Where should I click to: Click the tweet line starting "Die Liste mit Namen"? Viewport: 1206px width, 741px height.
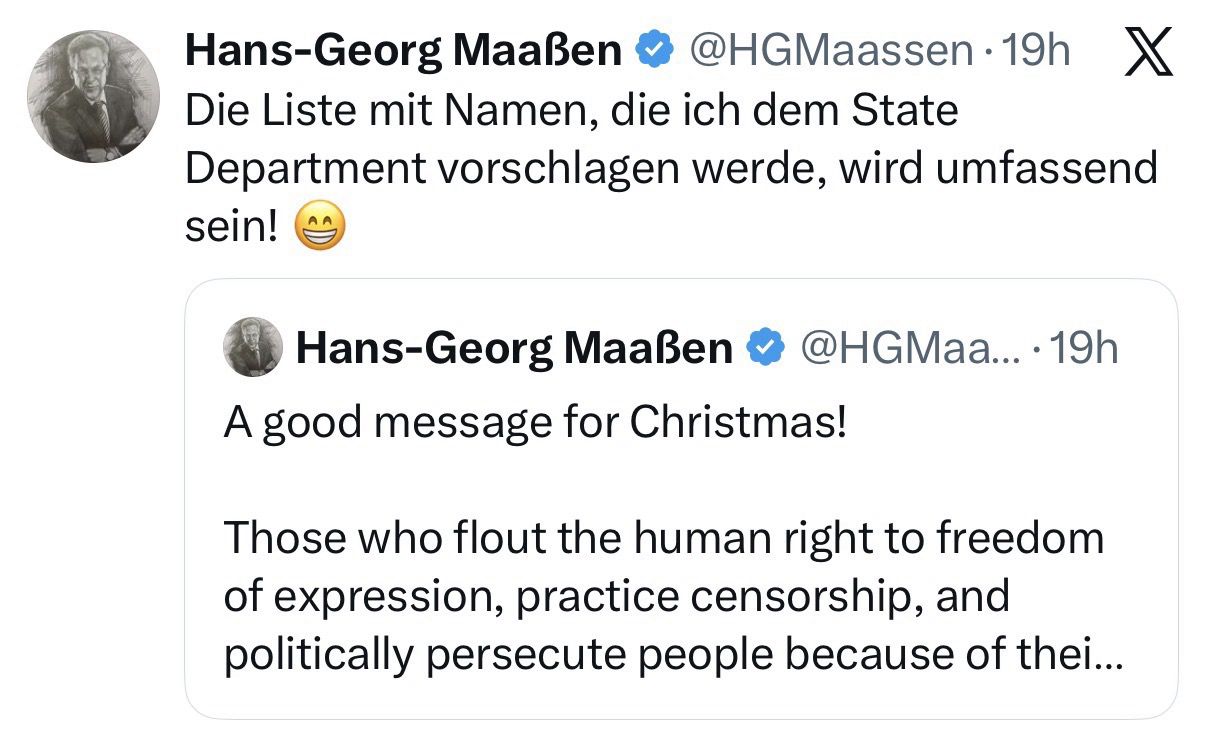coord(570,110)
